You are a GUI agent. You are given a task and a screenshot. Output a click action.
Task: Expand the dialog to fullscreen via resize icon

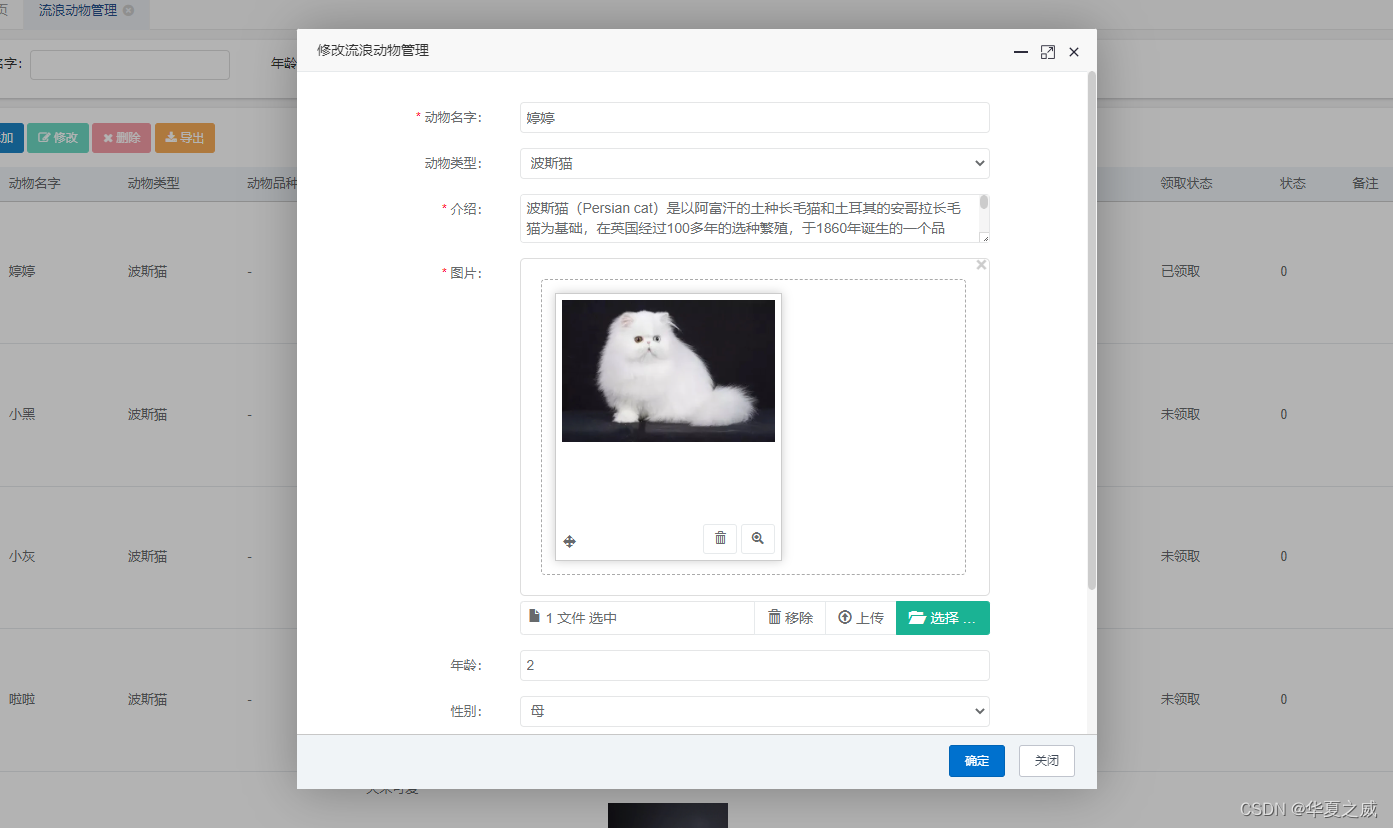click(1047, 52)
